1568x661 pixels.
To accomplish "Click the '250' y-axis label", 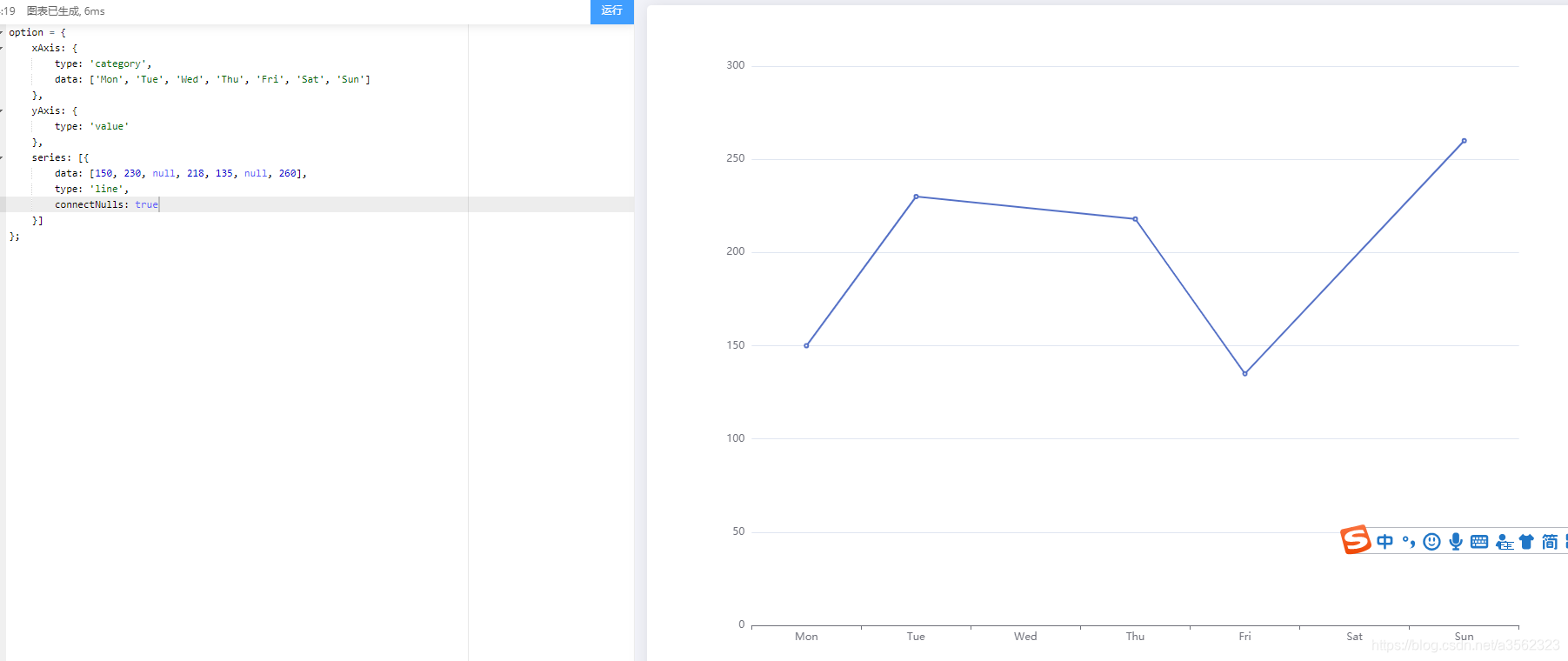I will point(736,158).
